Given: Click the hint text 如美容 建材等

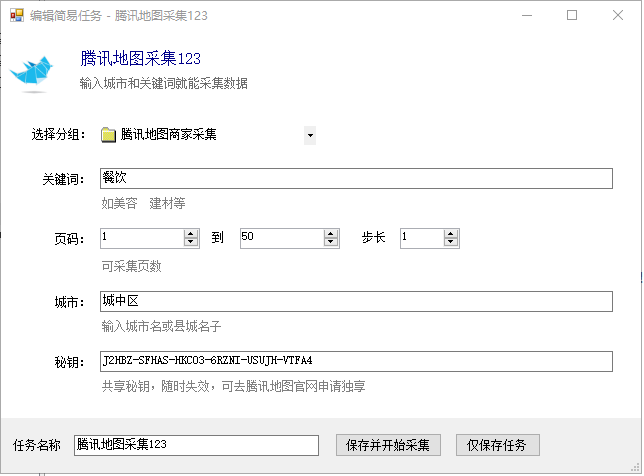Looking at the screenshot, I should pos(143,204).
